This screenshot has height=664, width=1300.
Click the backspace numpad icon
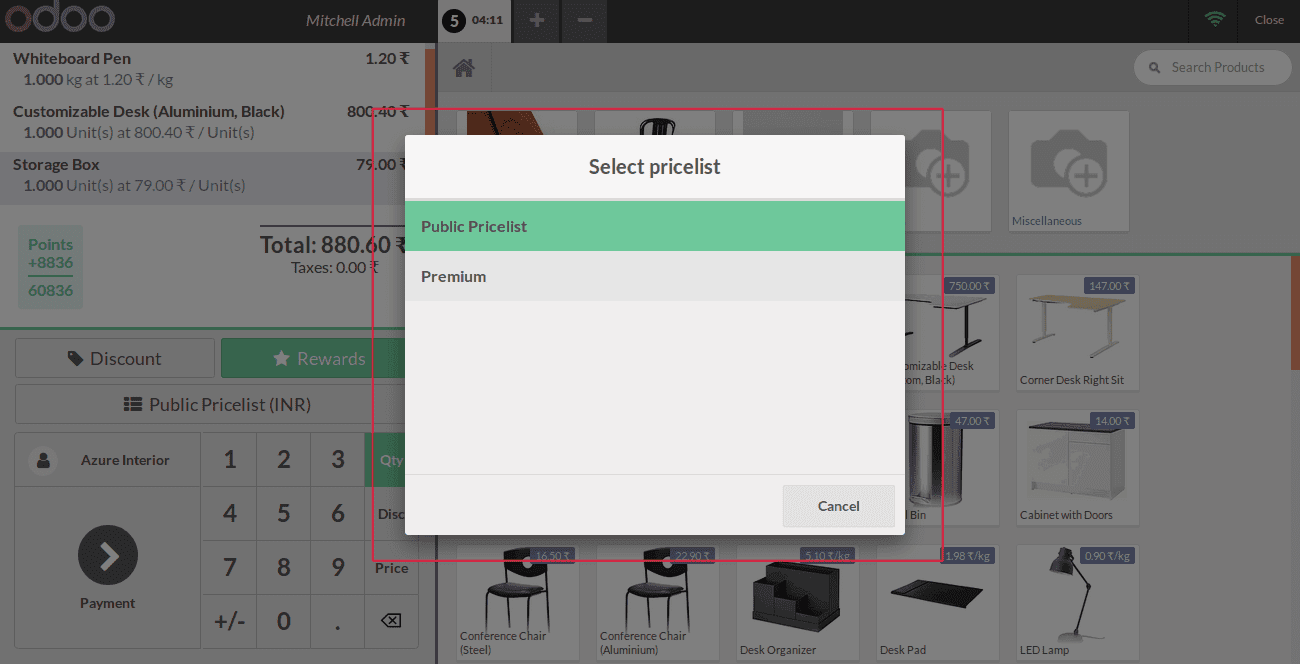tap(392, 622)
